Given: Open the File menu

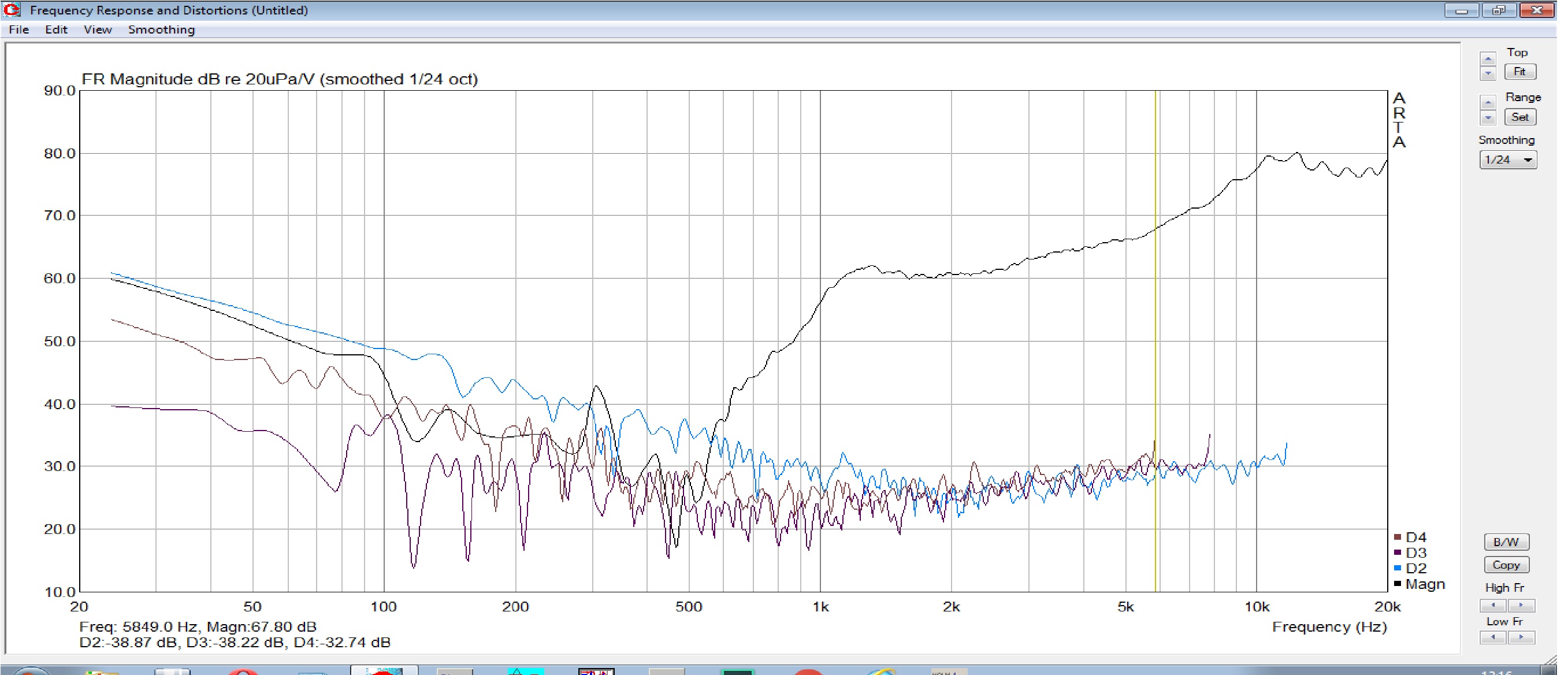Looking at the screenshot, I should pos(19,29).
